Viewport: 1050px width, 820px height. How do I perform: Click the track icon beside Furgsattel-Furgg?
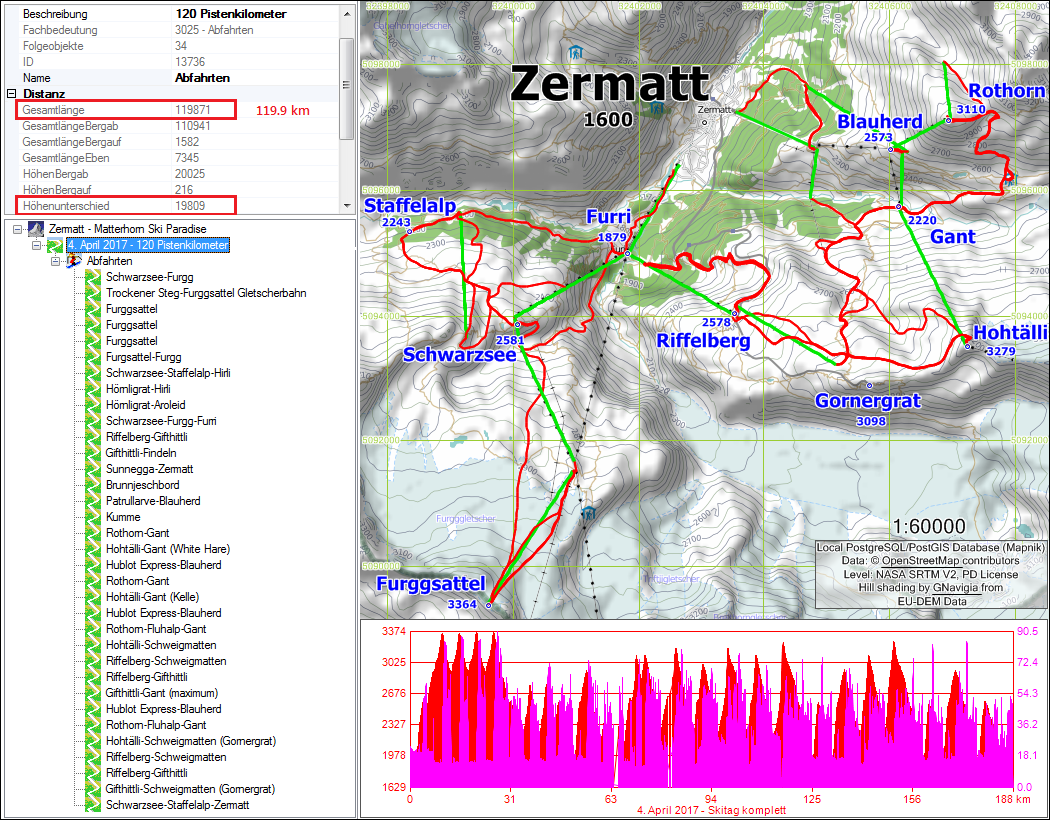pyautogui.click(x=92, y=357)
